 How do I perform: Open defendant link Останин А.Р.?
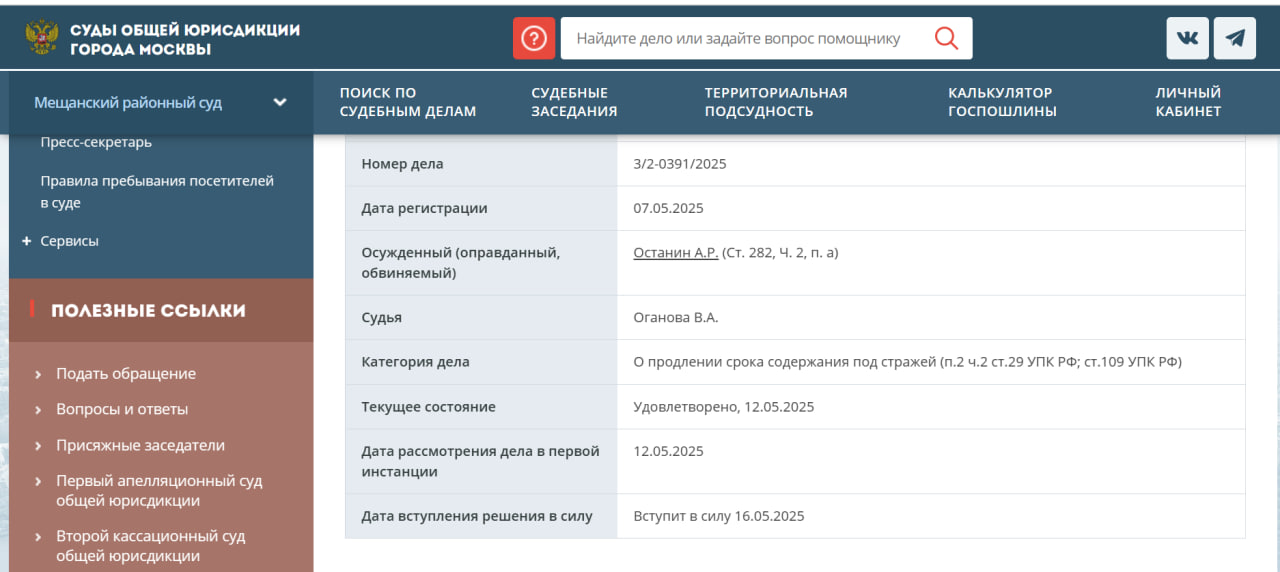[x=675, y=253]
